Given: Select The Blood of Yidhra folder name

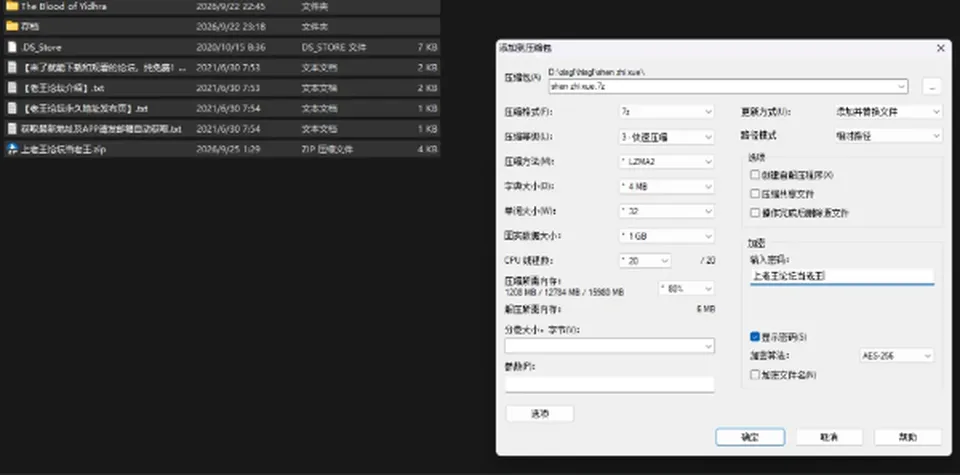Looking at the screenshot, I should 64,7.
